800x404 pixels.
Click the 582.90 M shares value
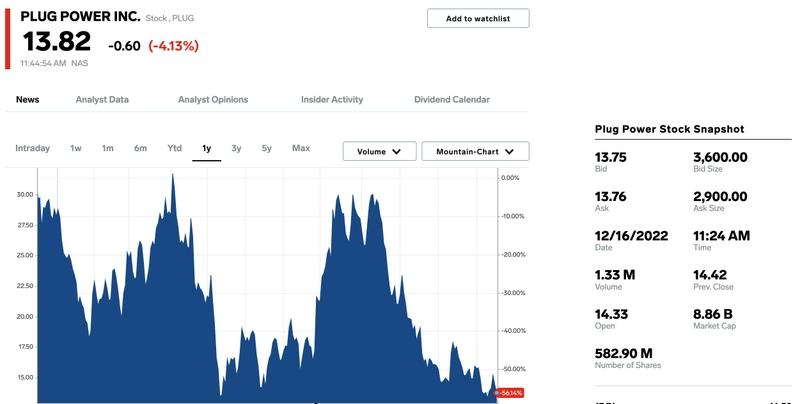(x=623, y=354)
